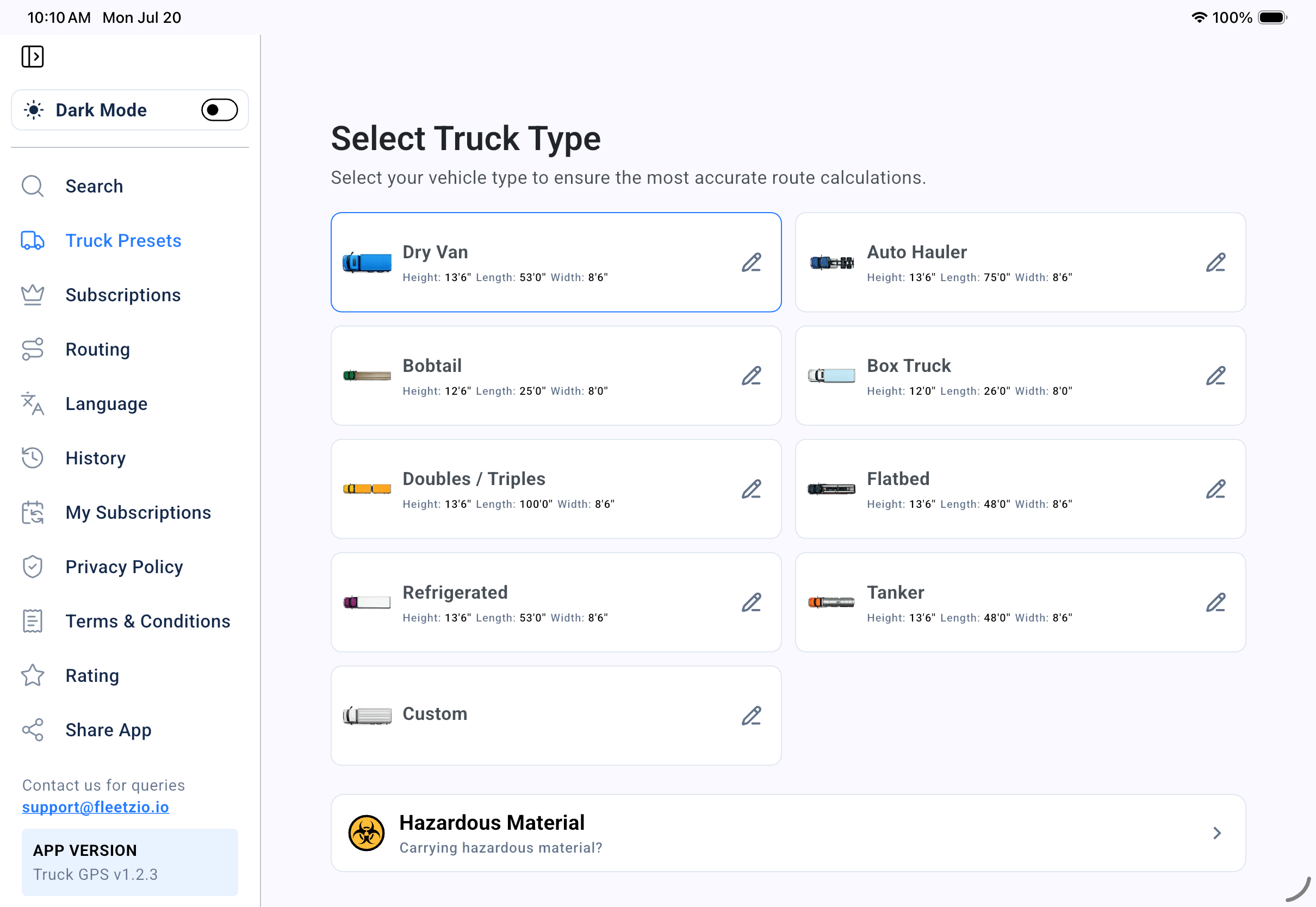Click the white Custom truck image
The width and height of the screenshot is (1316, 907).
[367, 716]
